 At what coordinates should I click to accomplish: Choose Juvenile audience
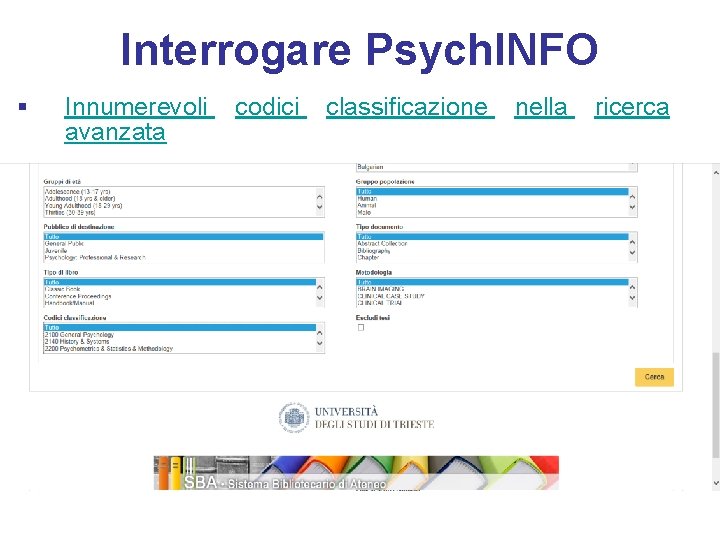pyautogui.click(x=184, y=251)
